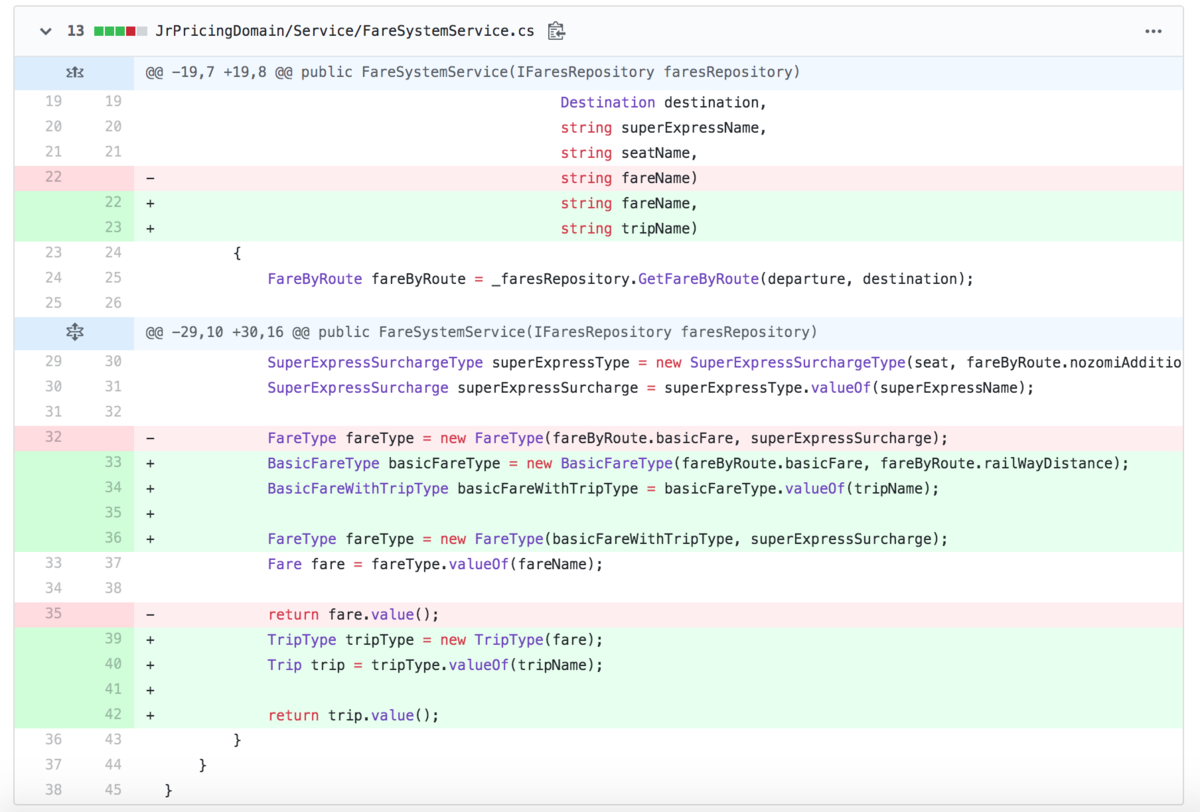Click the deleted line 'string fareName)'
The height and width of the screenshot is (812, 1200).
point(628,178)
